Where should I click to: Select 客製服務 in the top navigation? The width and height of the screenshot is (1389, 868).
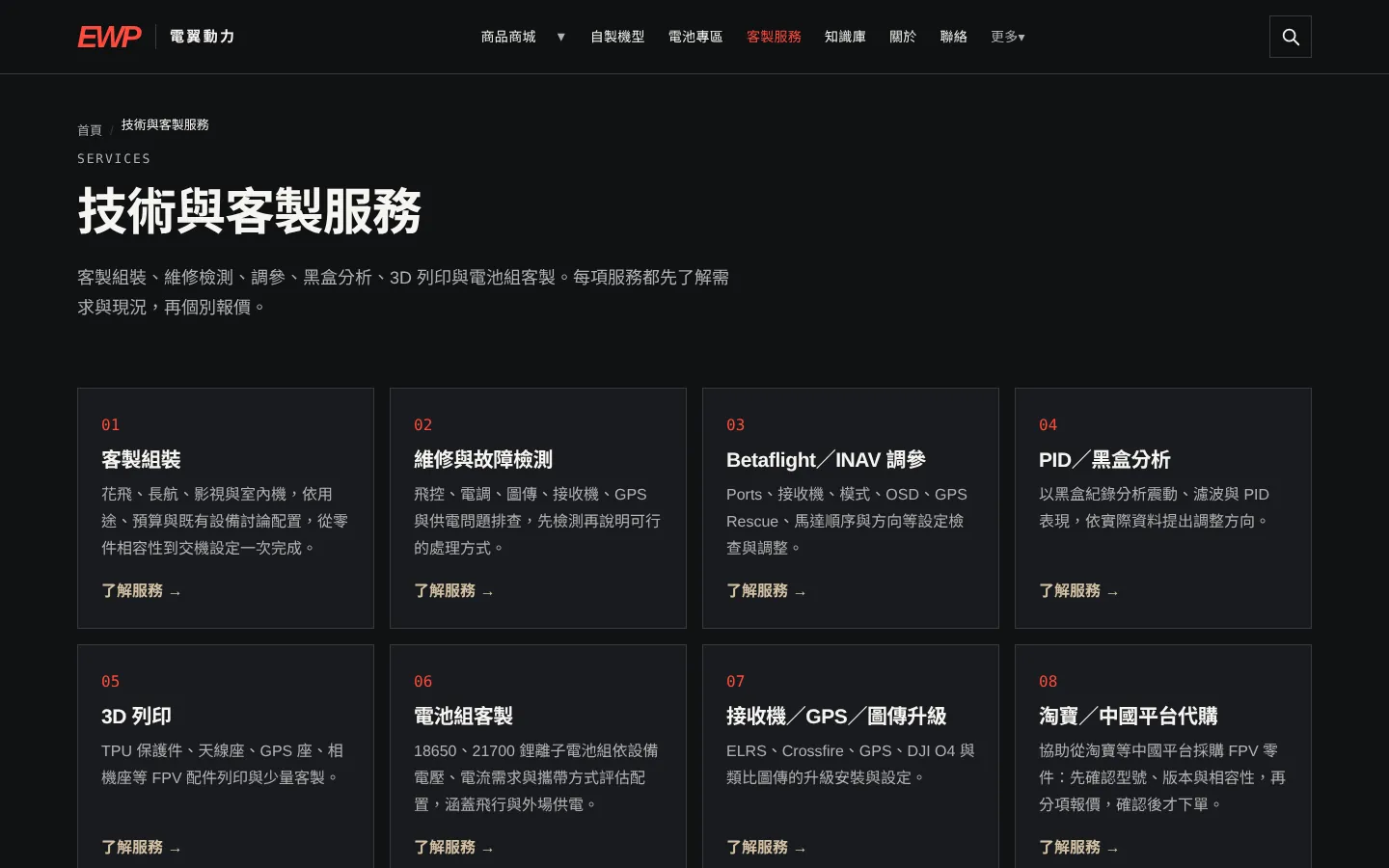click(774, 37)
